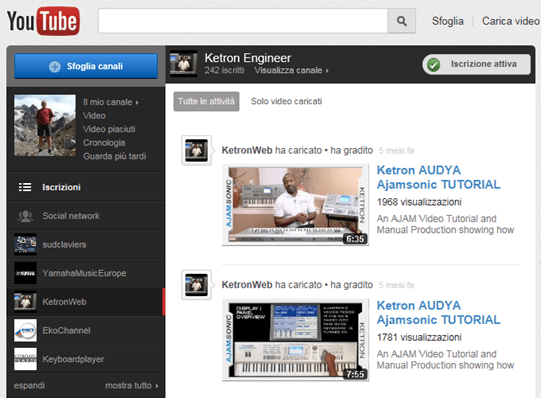Image resolution: width=541 pixels, height=398 pixels.
Task: Open the Ketron AUDYA title with 1781 visualizzazioni
Action: (x=439, y=312)
